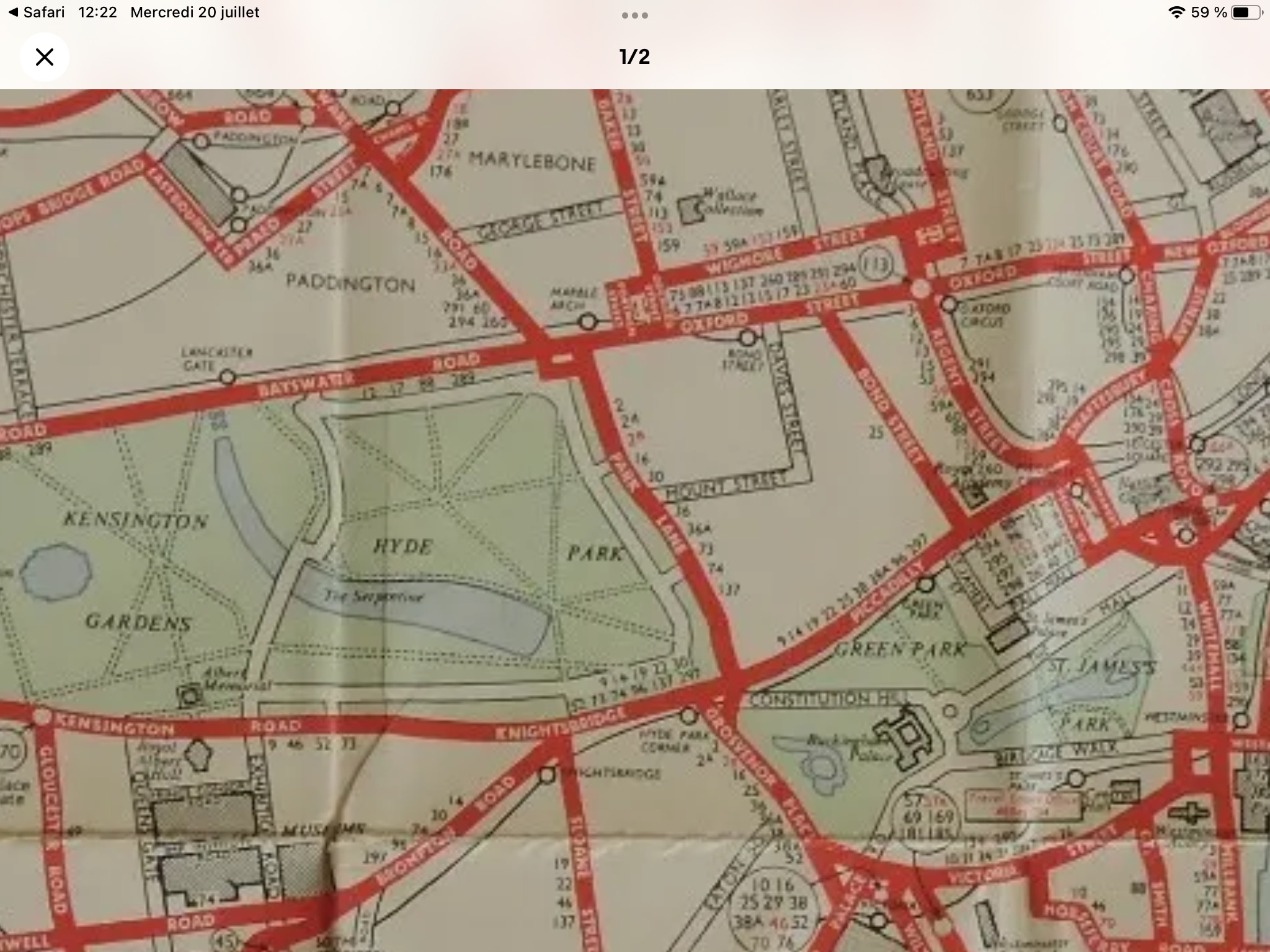1270x952 pixels.
Task: Tap the 12:22 clock in the status bar
Action: coord(97,12)
